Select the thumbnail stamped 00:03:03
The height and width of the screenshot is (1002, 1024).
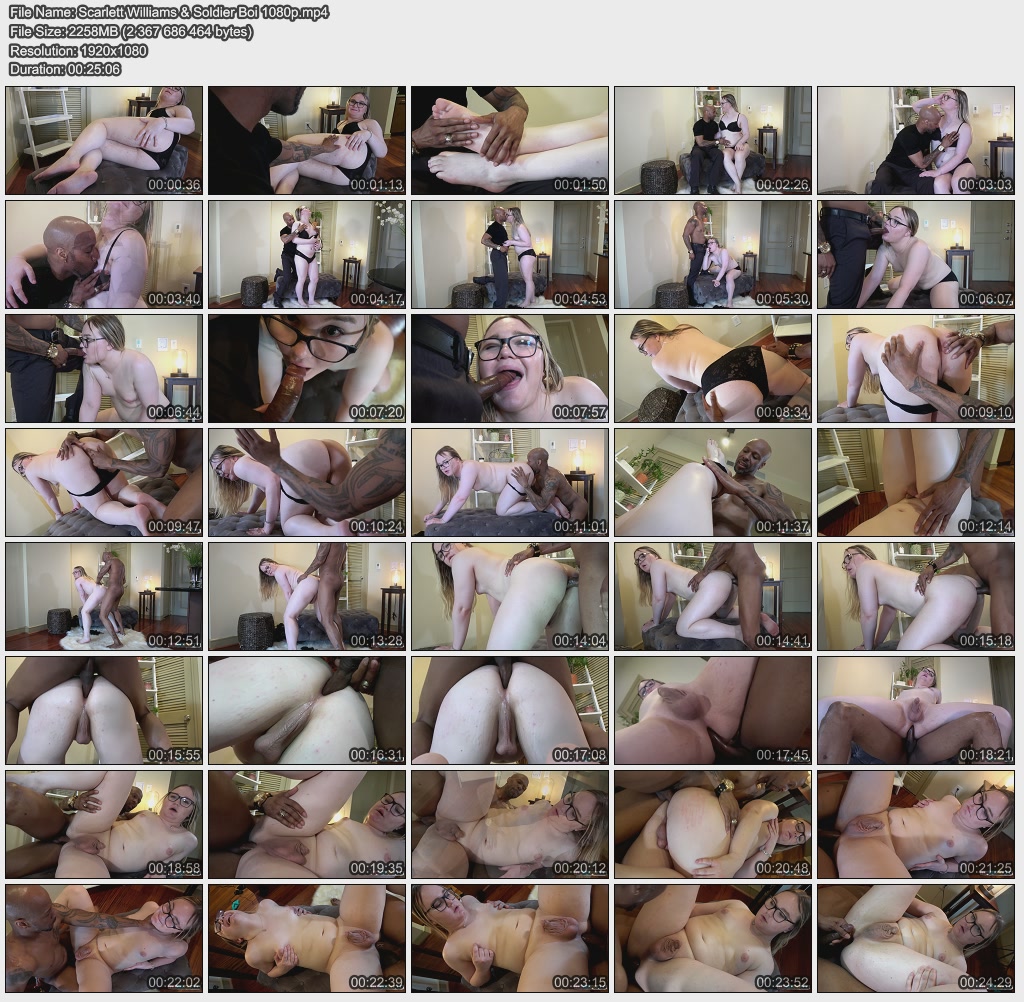pyautogui.click(x=916, y=140)
